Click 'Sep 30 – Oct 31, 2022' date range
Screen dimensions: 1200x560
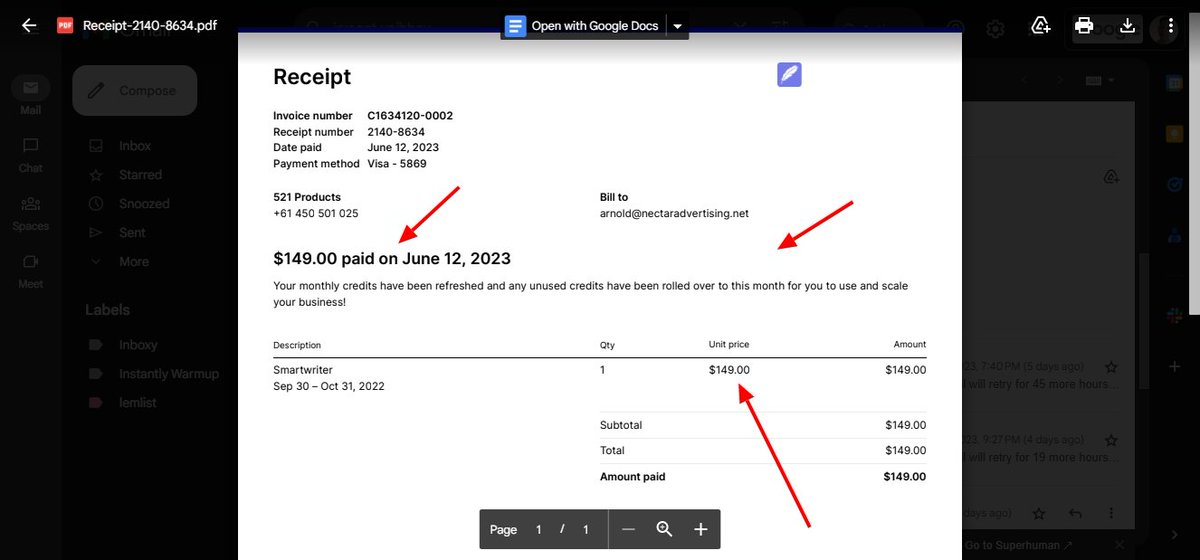329,386
